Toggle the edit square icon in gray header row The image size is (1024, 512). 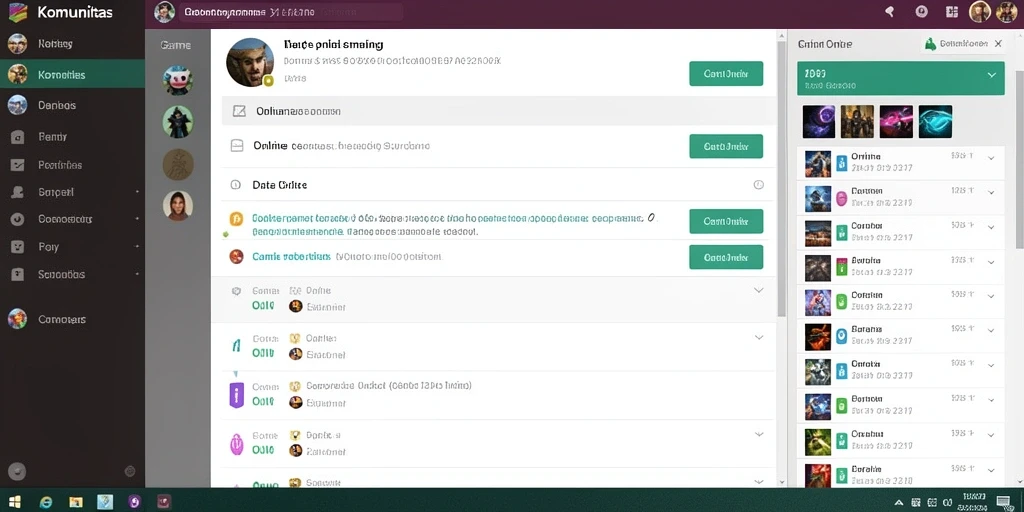tap(239, 112)
